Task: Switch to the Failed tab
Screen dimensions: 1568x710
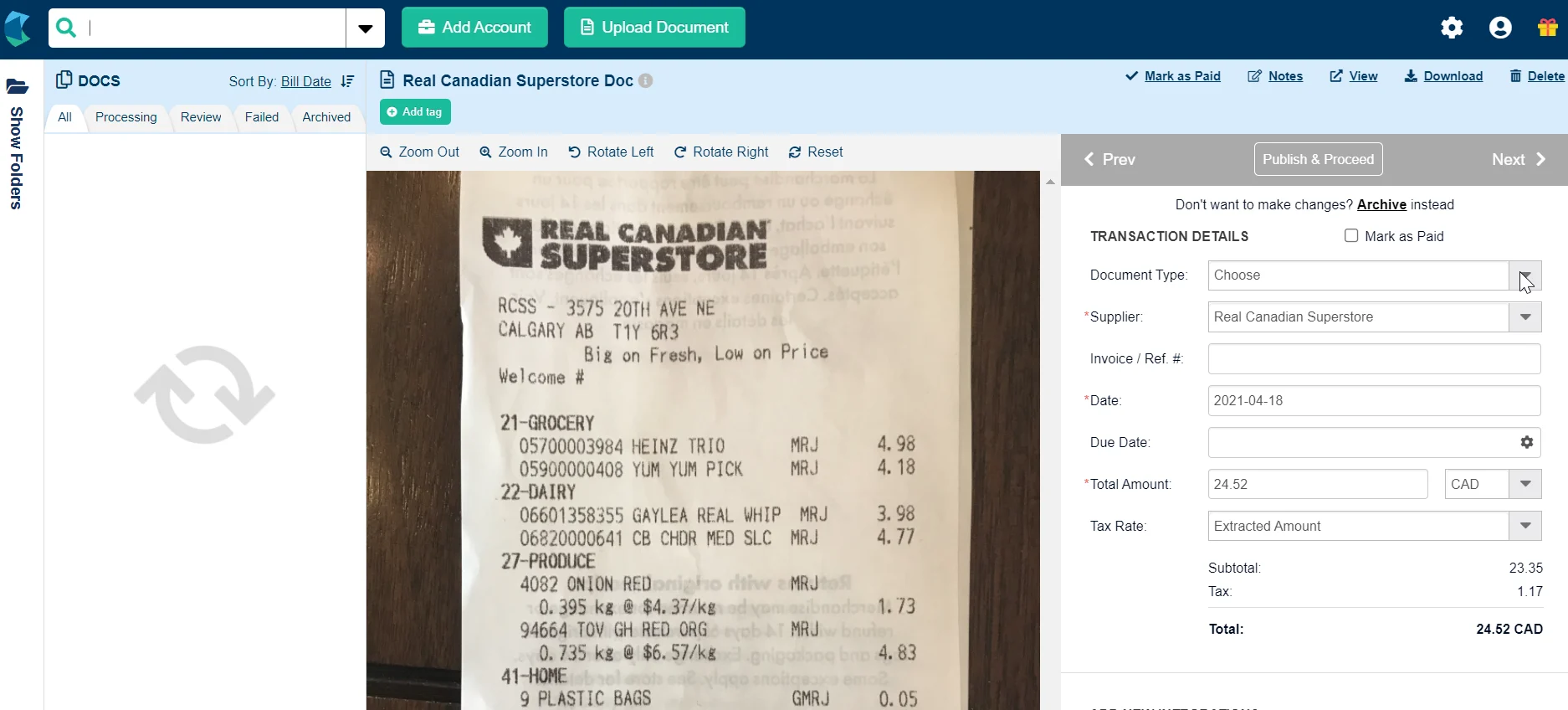Action: pyautogui.click(x=262, y=117)
